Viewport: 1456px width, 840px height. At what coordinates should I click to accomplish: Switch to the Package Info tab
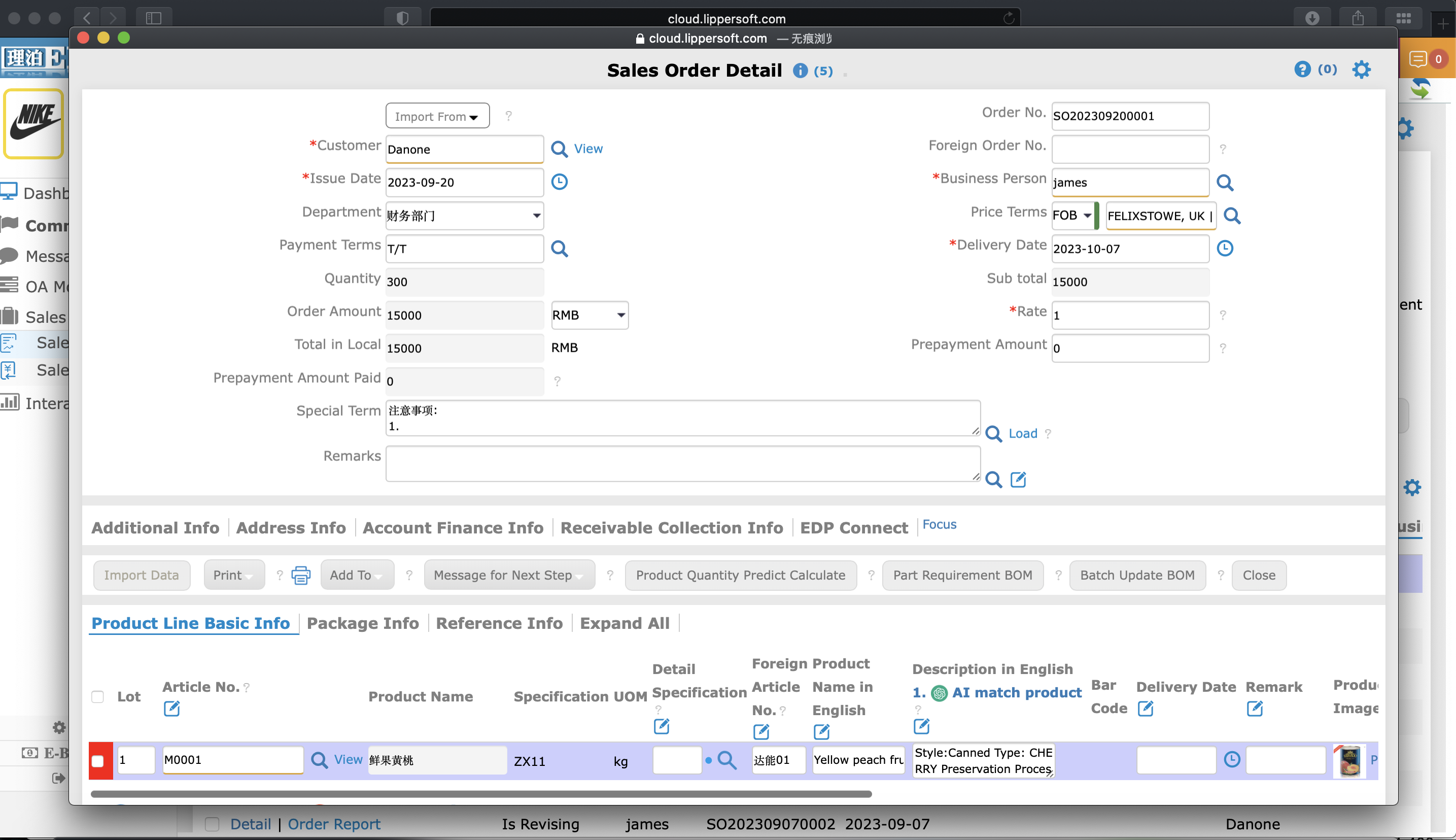click(x=362, y=623)
